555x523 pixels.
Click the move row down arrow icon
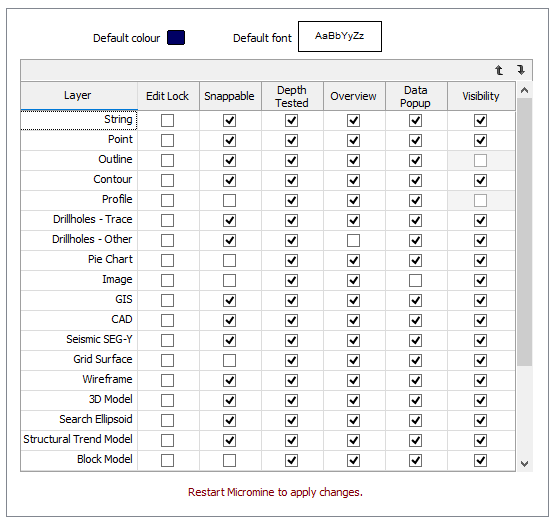coord(521,70)
